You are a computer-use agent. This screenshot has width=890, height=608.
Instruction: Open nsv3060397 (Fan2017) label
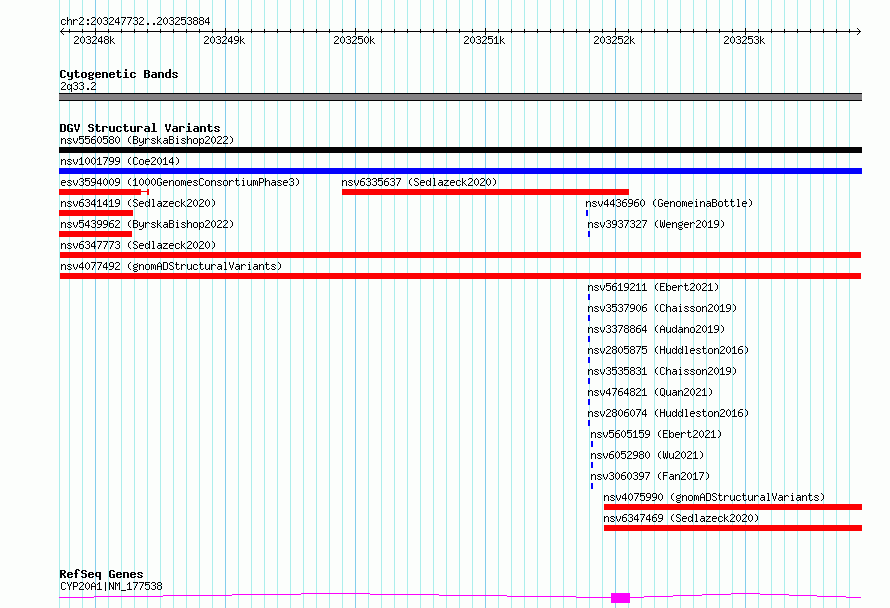pos(650,476)
